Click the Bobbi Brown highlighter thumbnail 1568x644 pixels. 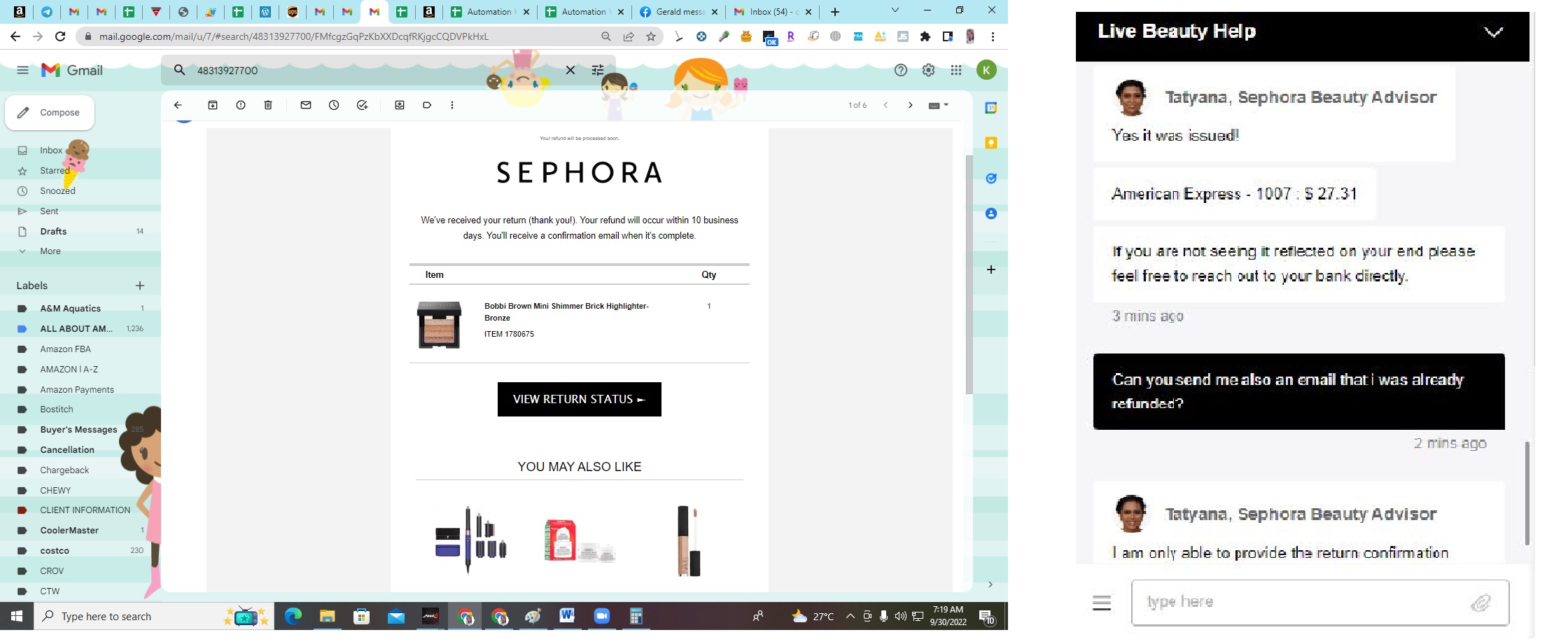point(440,325)
